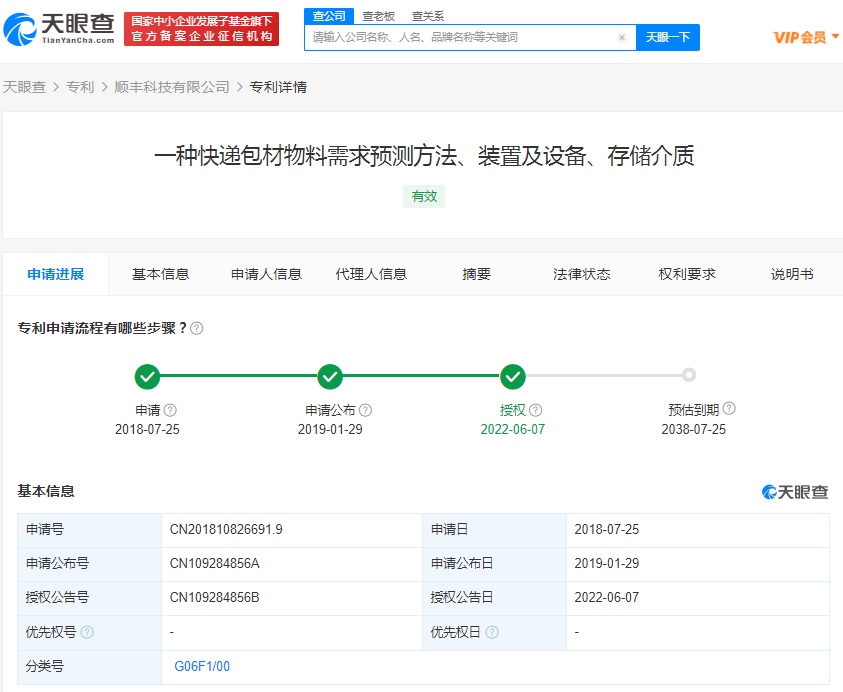
Task: Open help icon next to 专利申请流程有哪些步骤
Action: point(197,328)
